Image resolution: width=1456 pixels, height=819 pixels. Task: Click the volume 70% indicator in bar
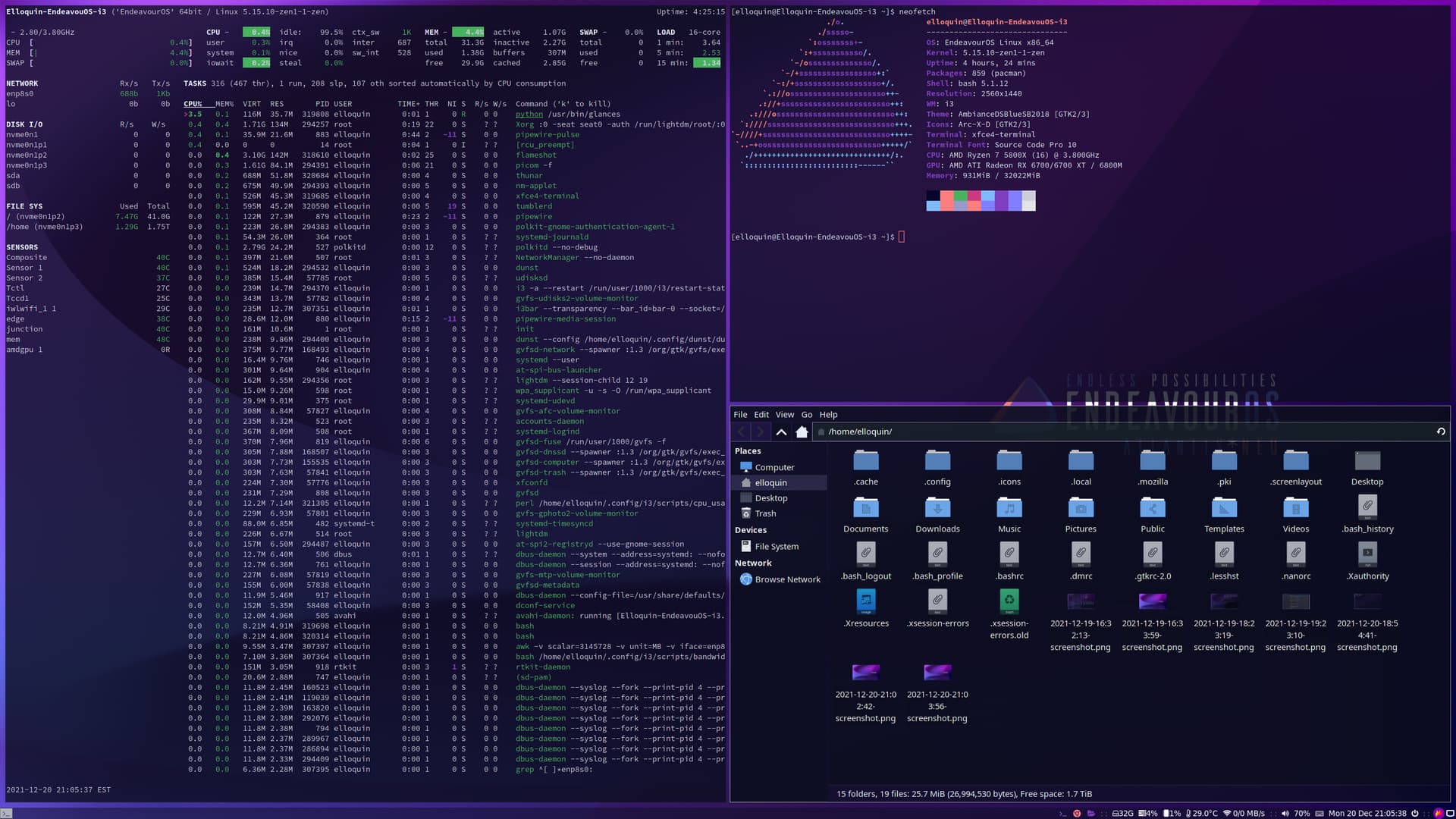pyautogui.click(x=1295, y=813)
